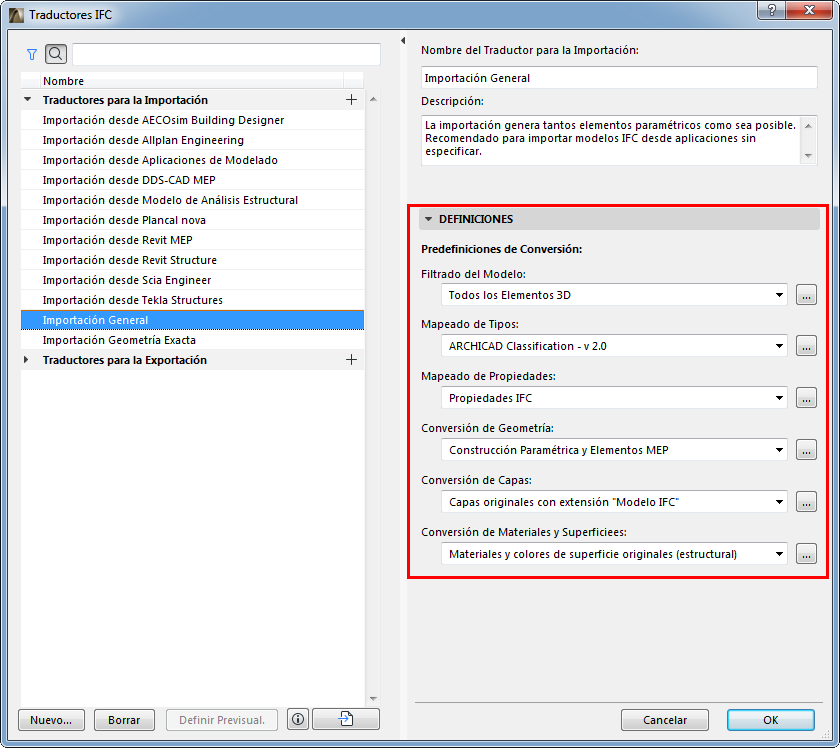Image resolution: width=840 pixels, height=748 pixels.
Task: Select the Importación General translator
Action: coord(192,320)
